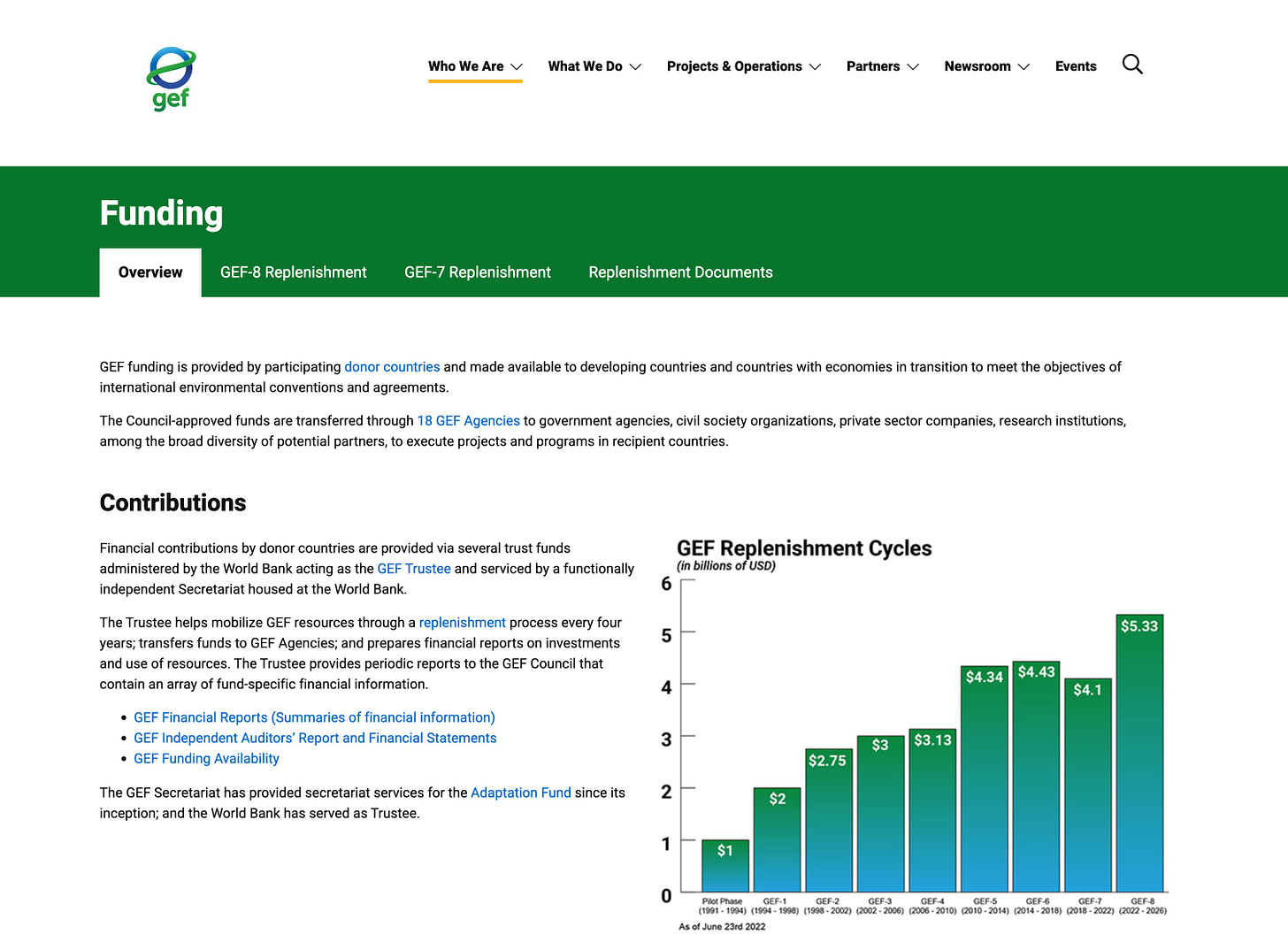
Task: Click the $5.33 GEF-8 bar
Action: click(1139, 753)
